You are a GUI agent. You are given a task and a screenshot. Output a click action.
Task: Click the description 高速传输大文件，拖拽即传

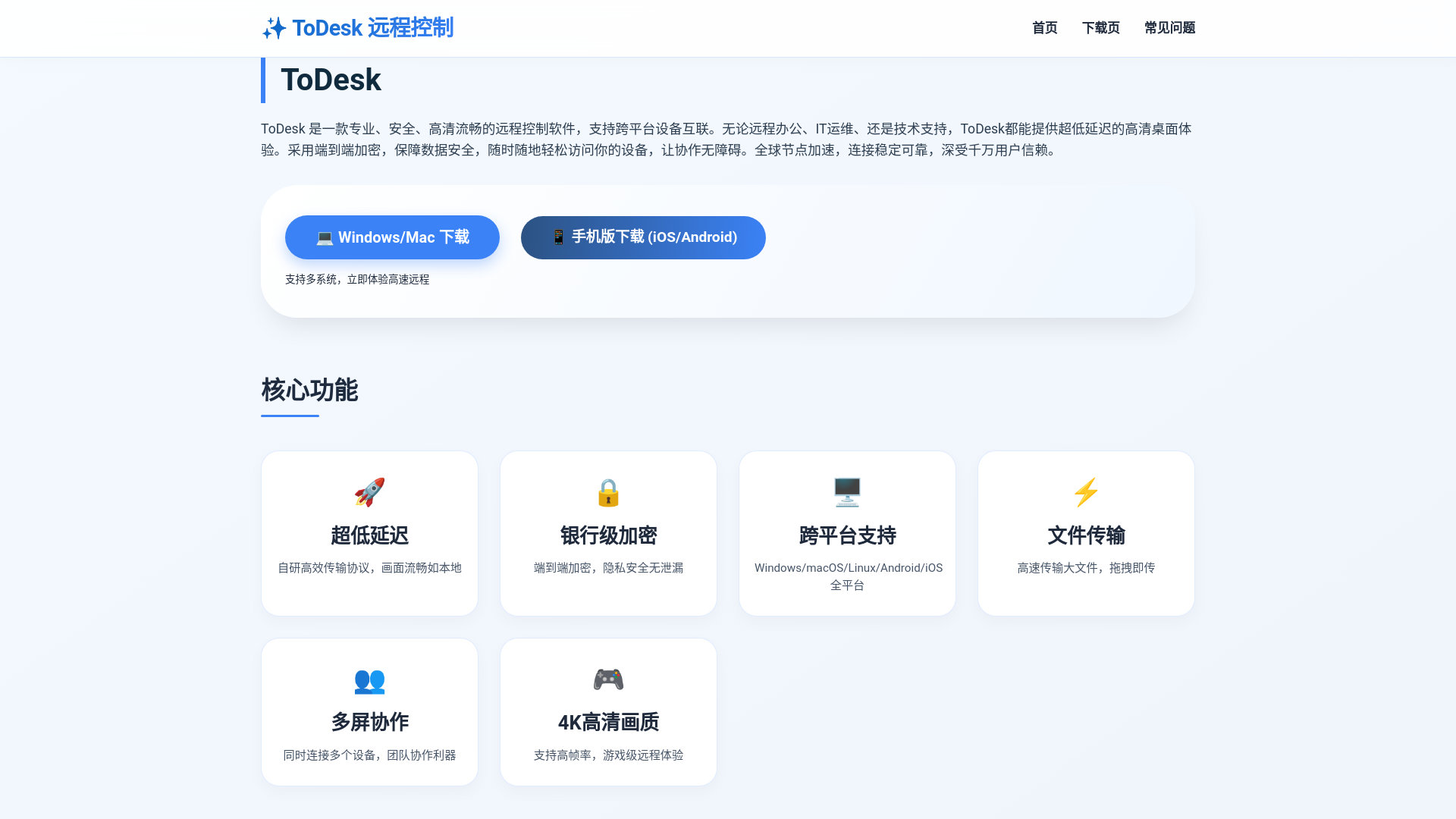coord(1086,568)
